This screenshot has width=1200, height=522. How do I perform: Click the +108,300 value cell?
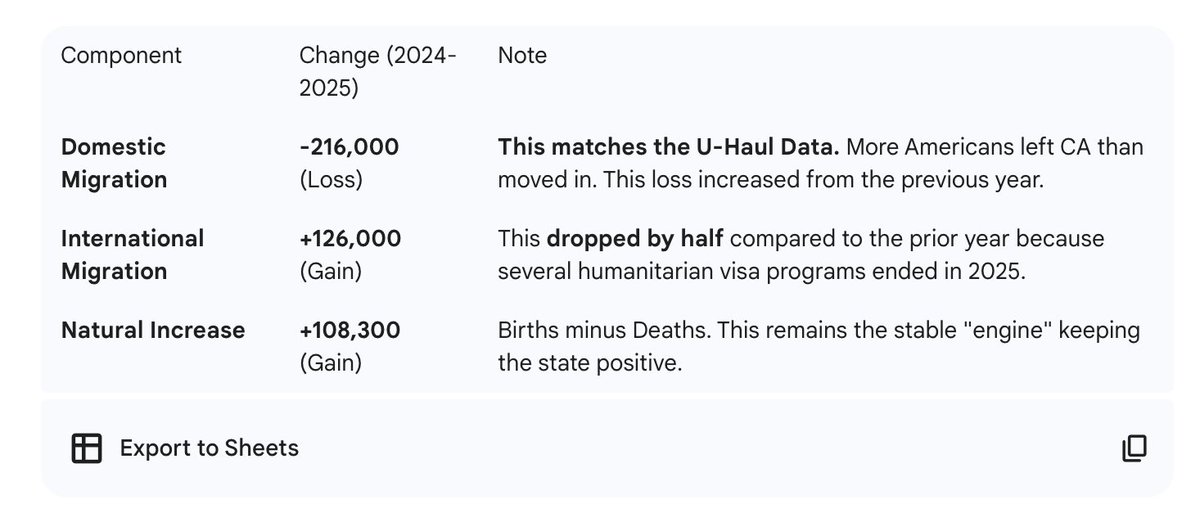[x=350, y=329]
